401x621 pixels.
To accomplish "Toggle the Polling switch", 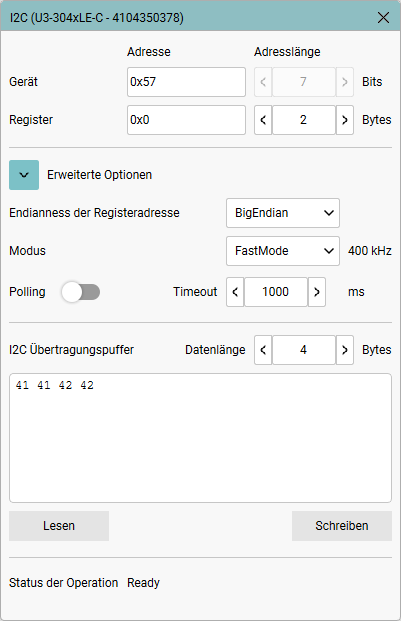I will pos(81,292).
